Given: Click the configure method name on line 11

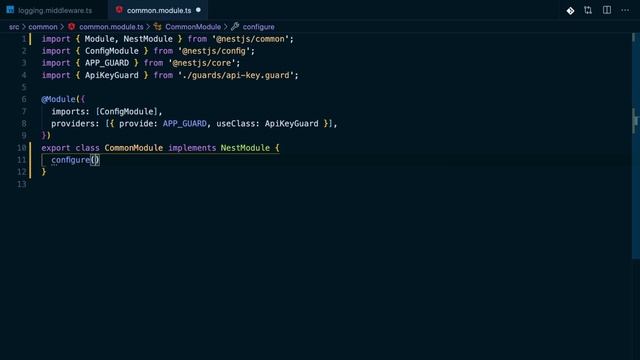Looking at the screenshot, I should (70, 160).
